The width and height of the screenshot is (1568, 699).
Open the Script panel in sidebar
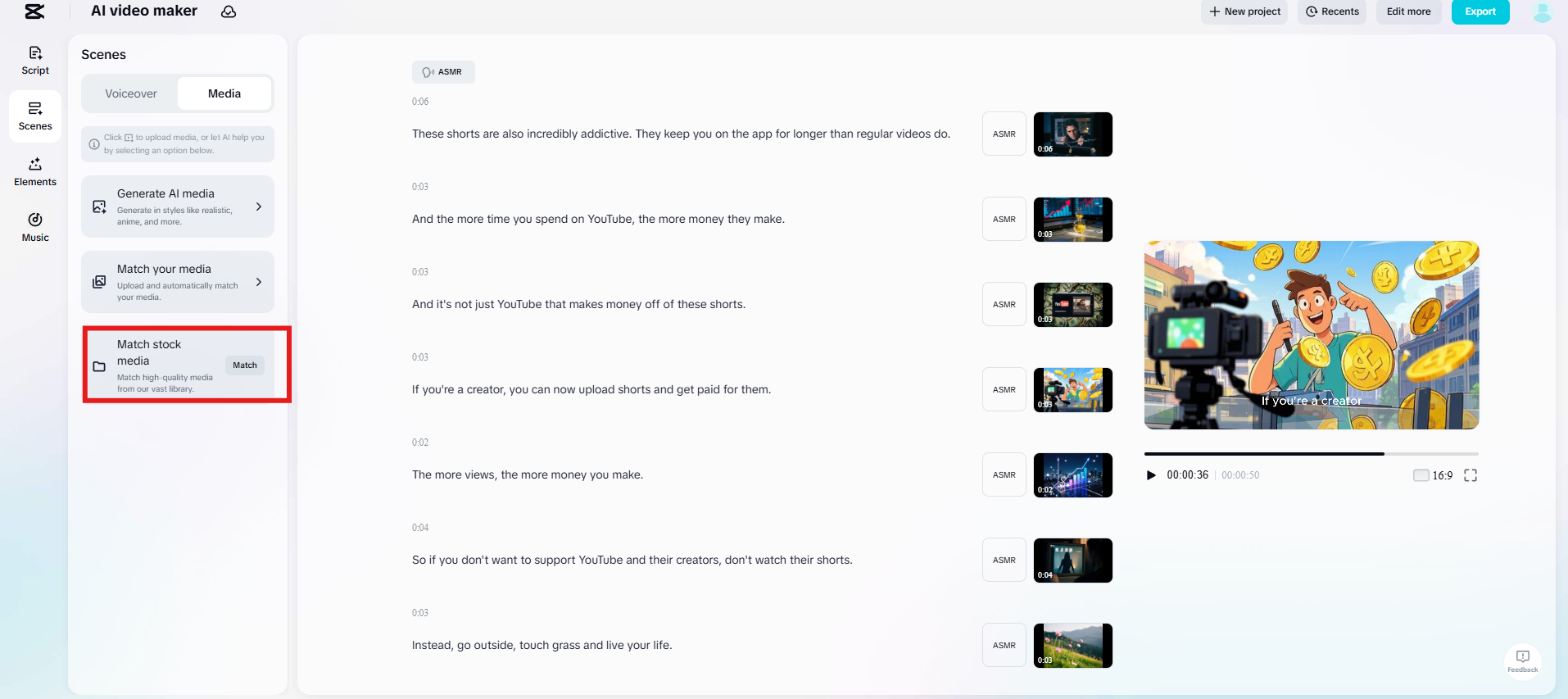click(x=35, y=61)
